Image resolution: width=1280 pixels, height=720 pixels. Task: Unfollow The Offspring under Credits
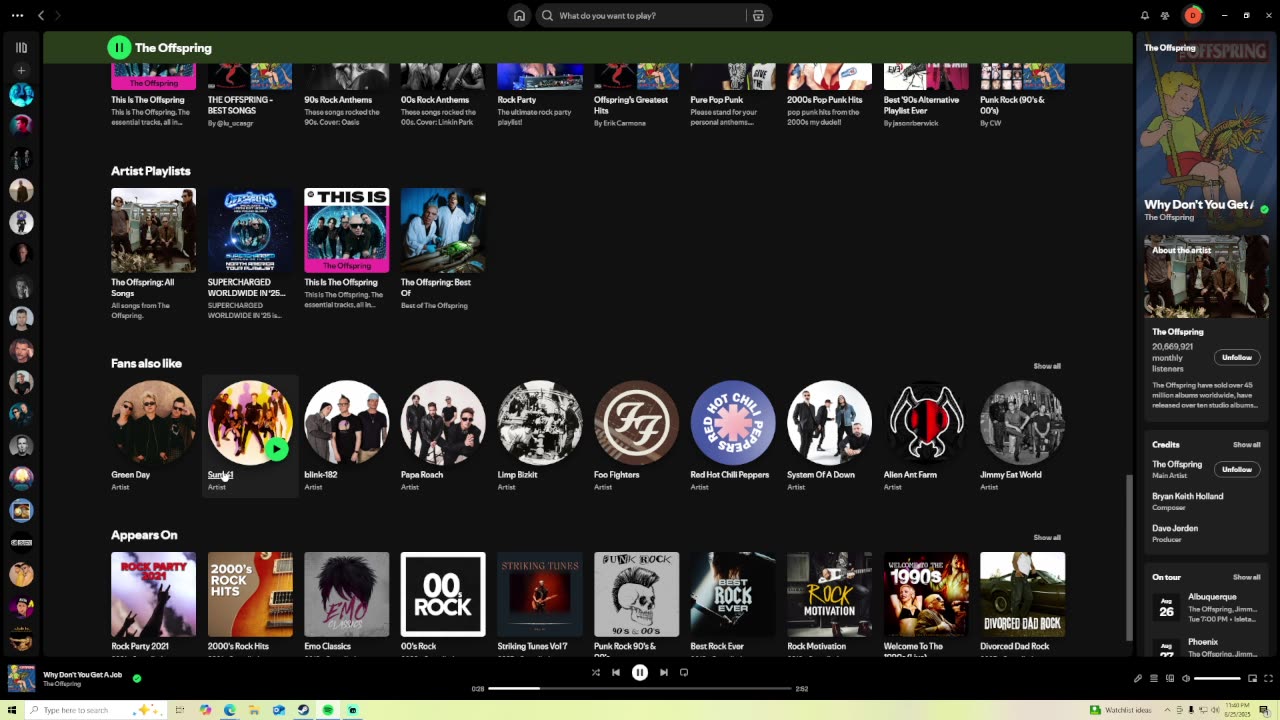(x=1237, y=469)
